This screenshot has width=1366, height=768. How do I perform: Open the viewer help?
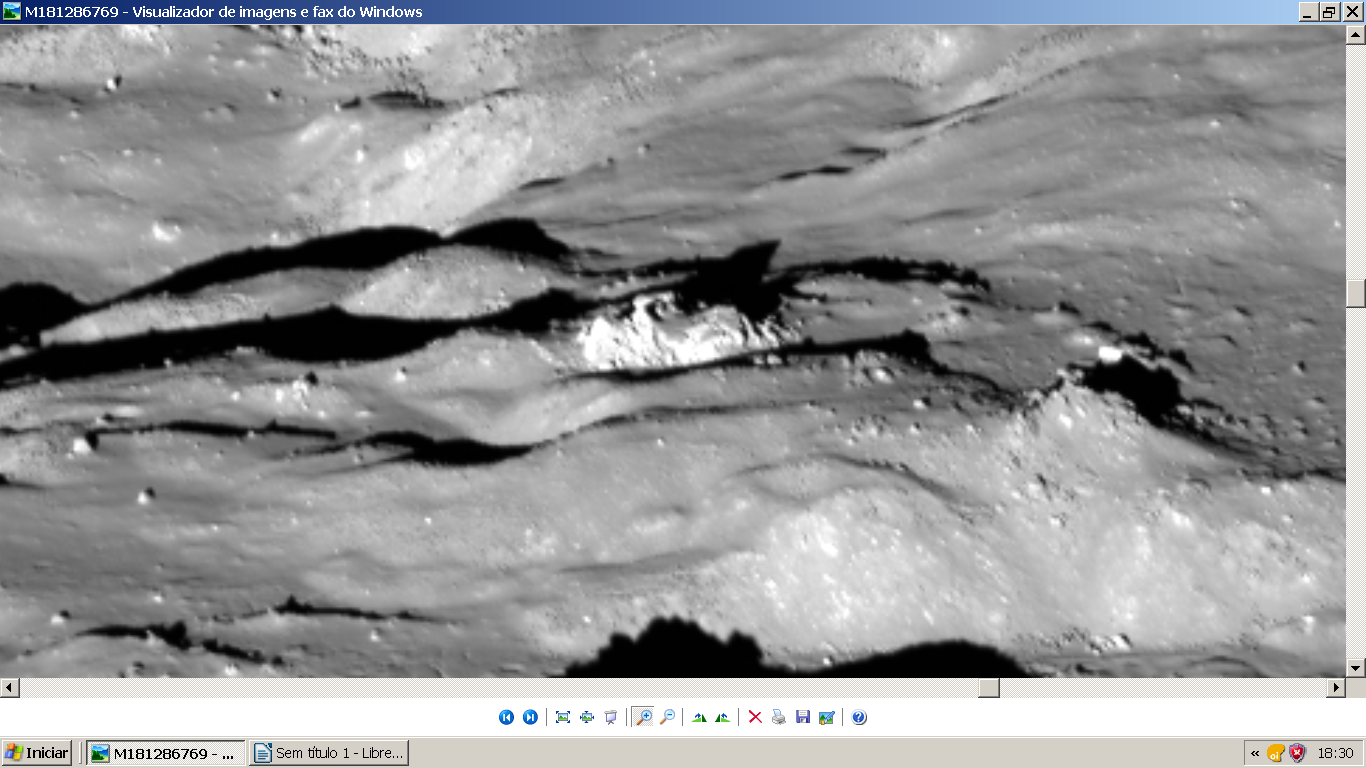point(859,717)
